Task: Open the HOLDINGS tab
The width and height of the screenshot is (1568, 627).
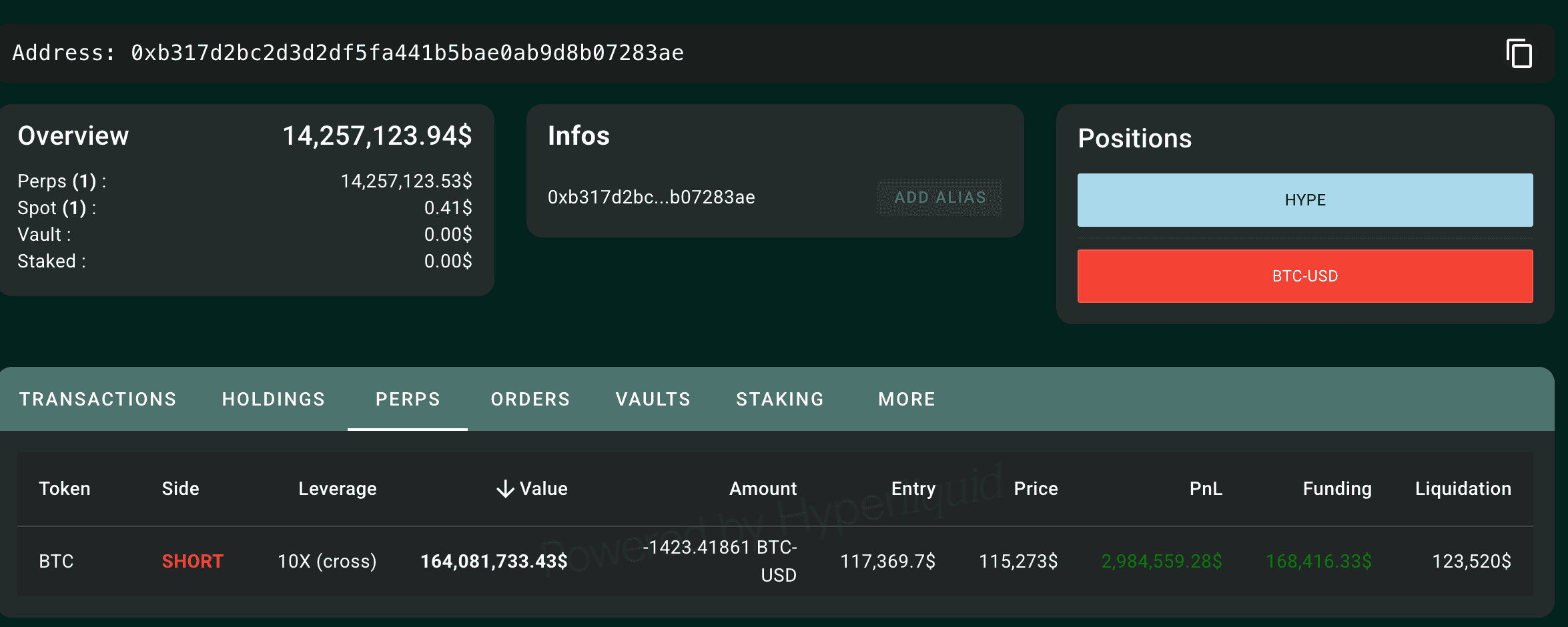Action: [274, 399]
